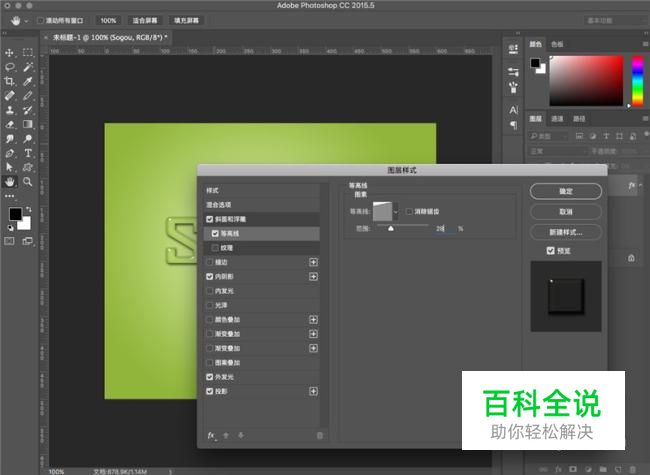The height and width of the screenshot is (475, 650).
Task: Open Hand tool preset picker in options bar
Action: 26,21
